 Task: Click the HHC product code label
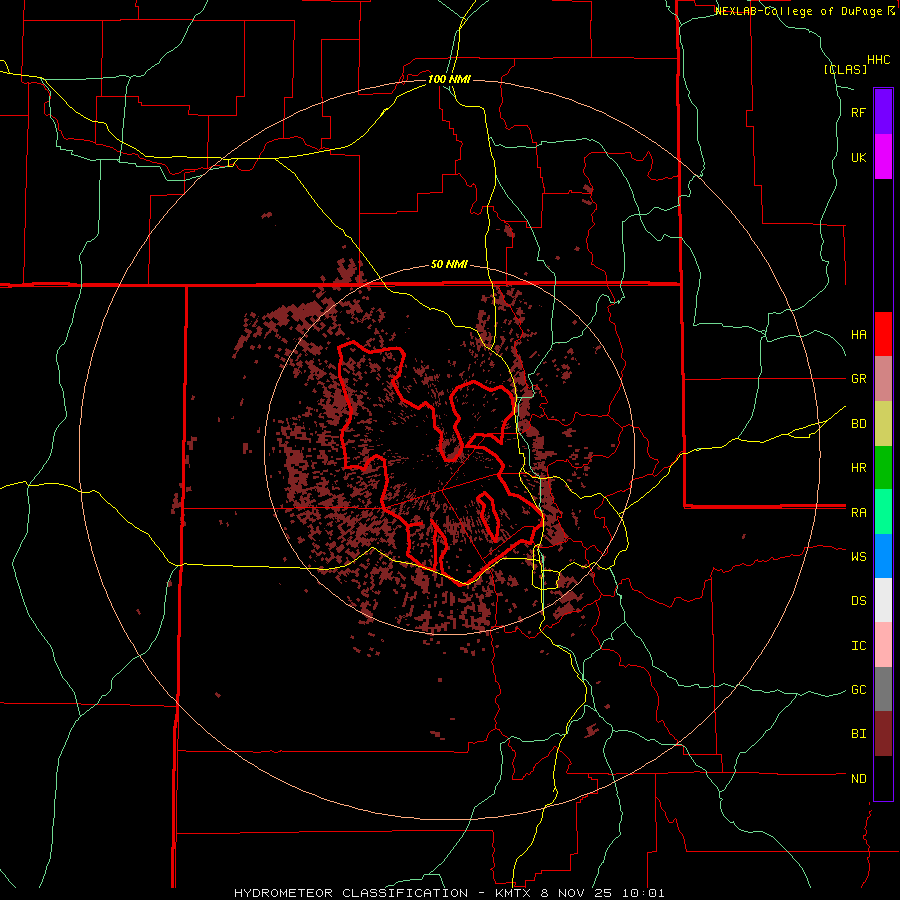[x=879, y=60]
